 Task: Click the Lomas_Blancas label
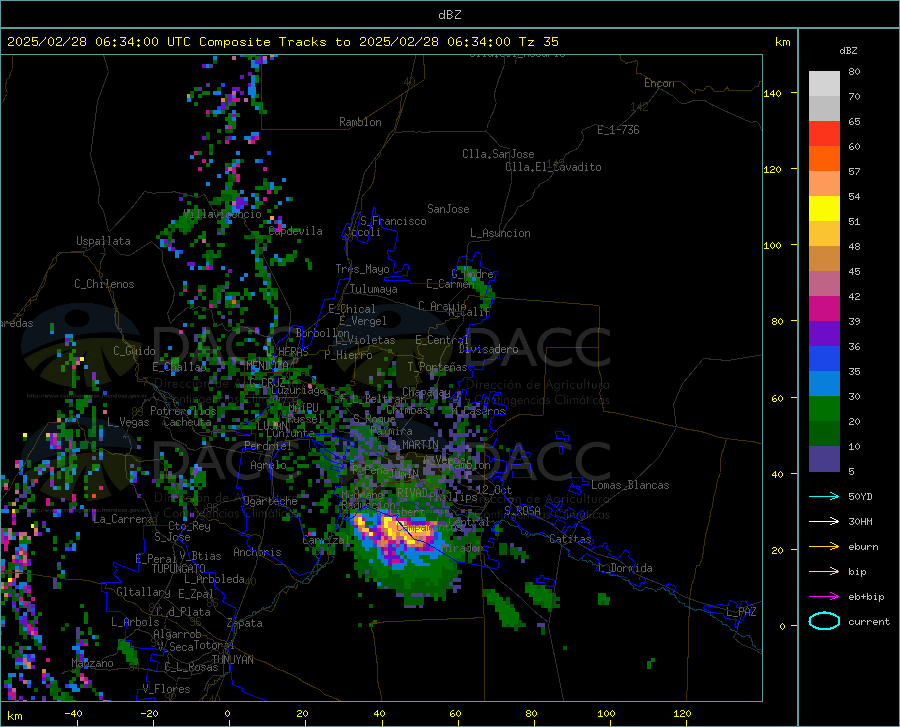point(630,485)
